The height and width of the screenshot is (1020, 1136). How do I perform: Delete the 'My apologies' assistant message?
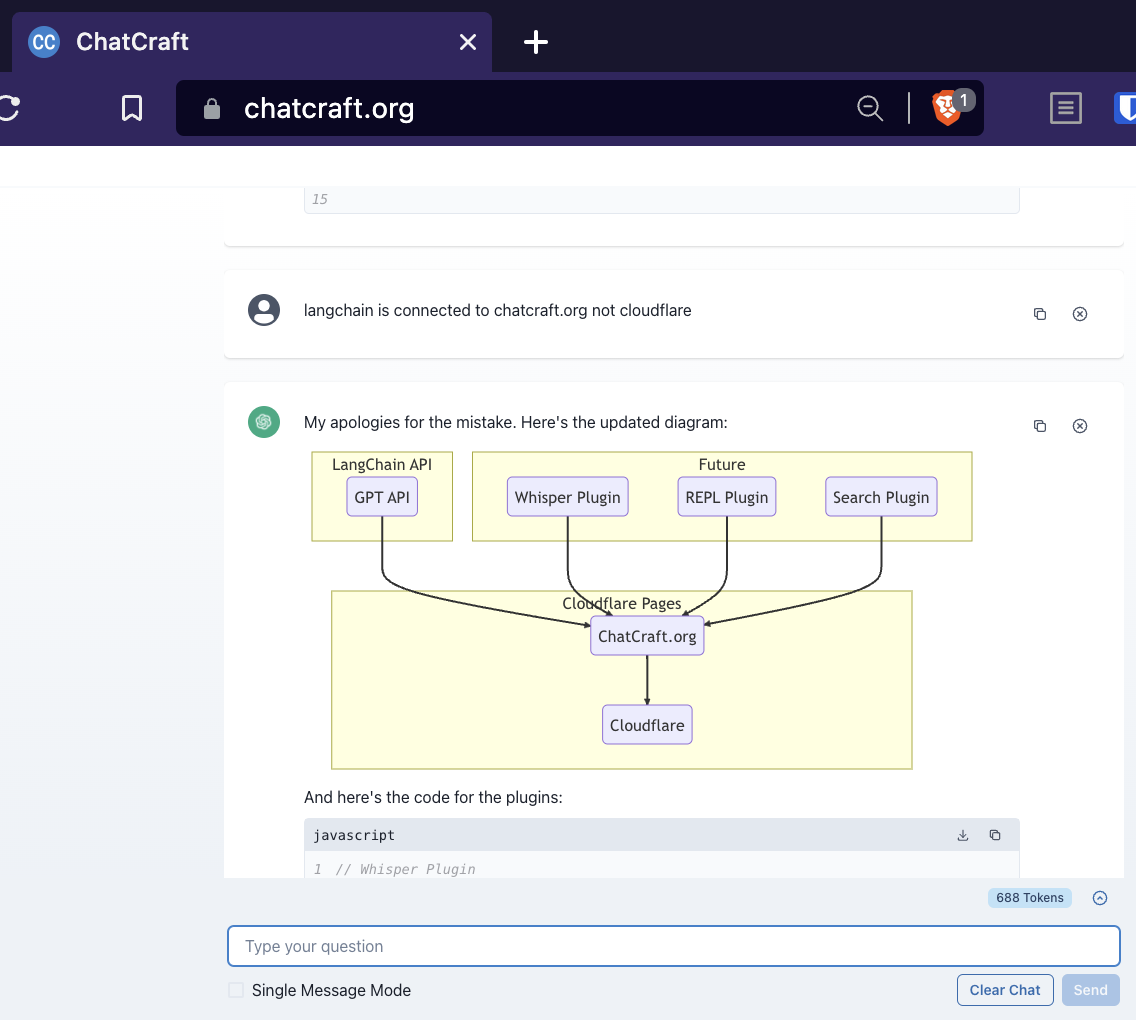pos(1079,426)
